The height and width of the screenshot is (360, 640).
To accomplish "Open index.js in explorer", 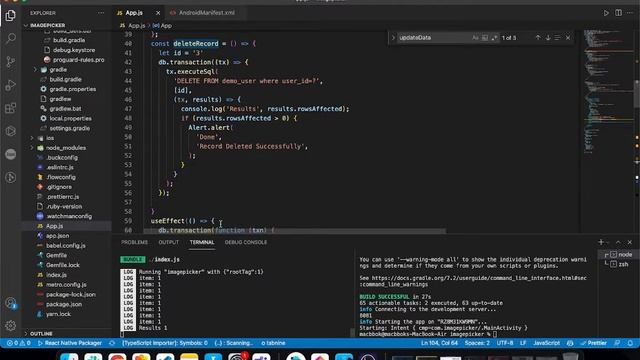I will (56, 275).
